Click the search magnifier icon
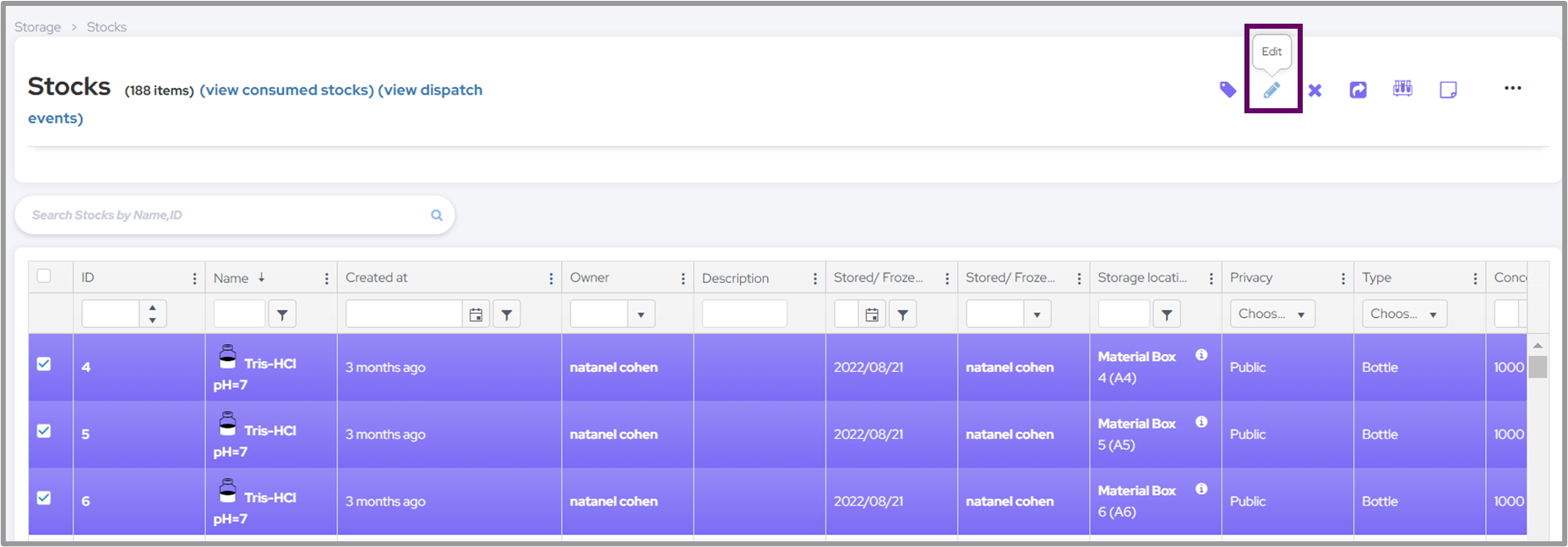Image resolution: width=1568 pixels, height=547 pixels. [437, 215]
